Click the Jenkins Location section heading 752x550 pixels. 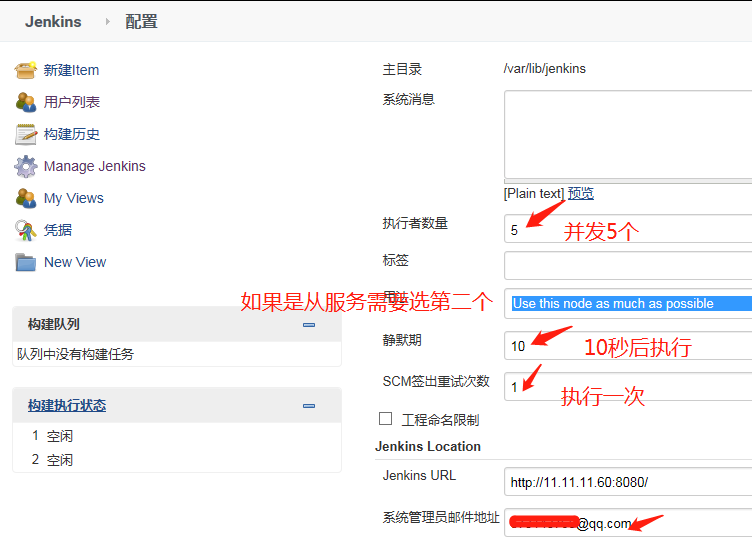pos(428,446)
